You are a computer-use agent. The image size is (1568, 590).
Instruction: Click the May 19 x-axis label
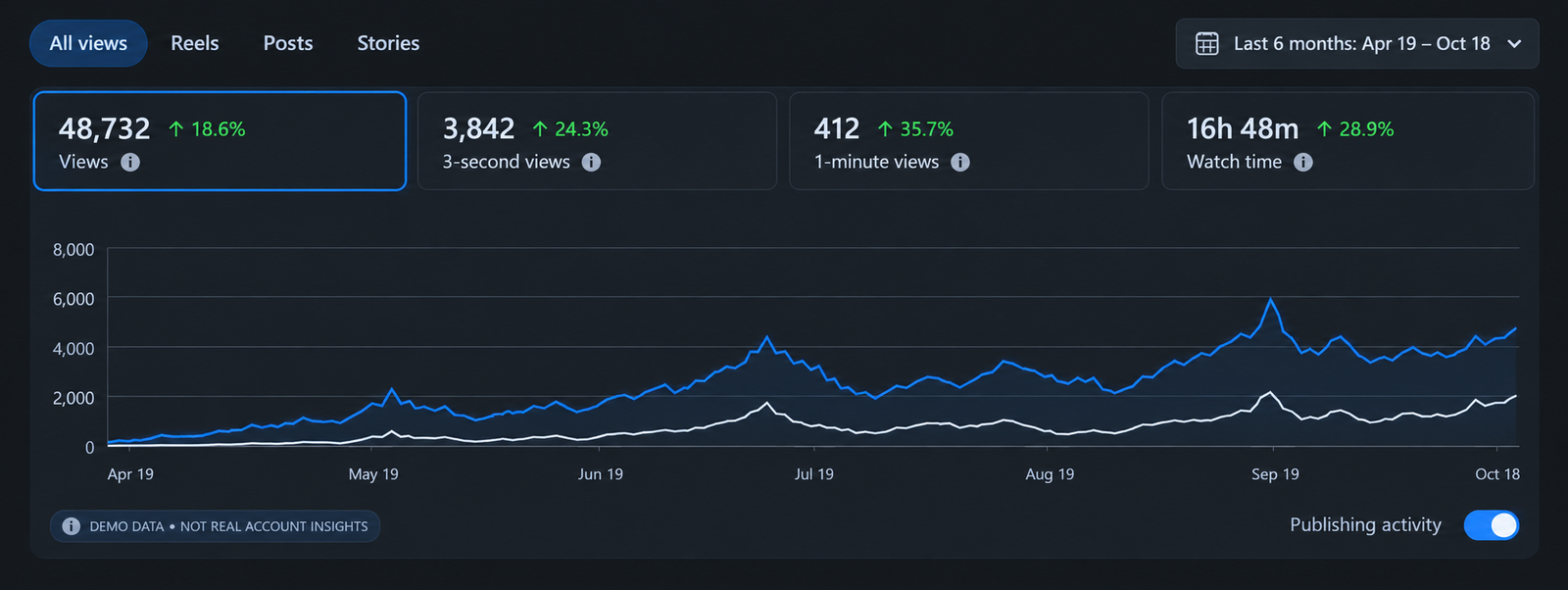click(373, 474)
